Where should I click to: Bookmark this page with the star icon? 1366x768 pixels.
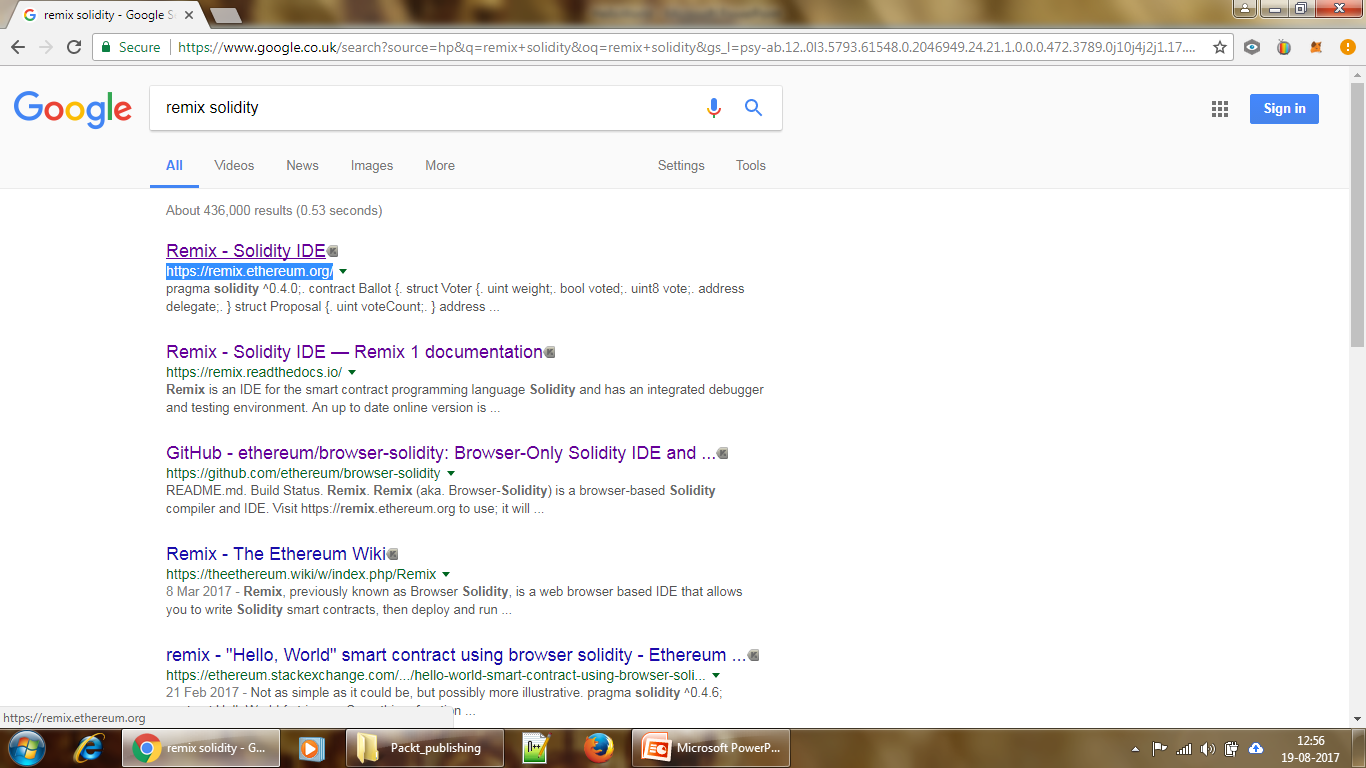[x=1219, y=47]
